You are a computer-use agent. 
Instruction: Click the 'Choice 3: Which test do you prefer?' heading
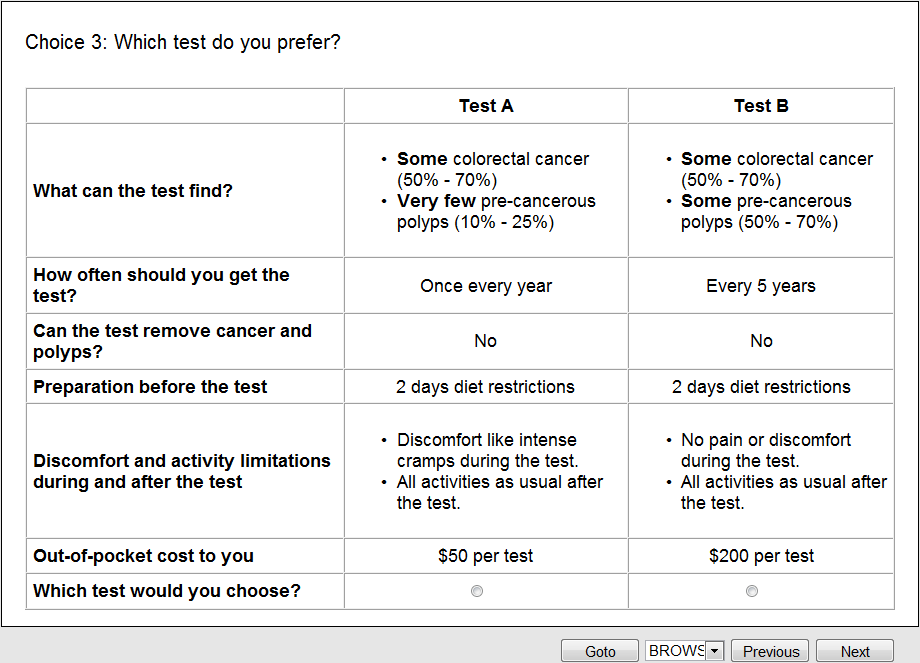183,43
